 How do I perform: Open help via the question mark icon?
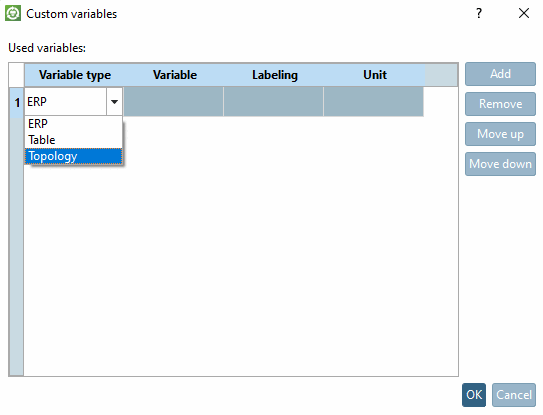pos(479,14)
